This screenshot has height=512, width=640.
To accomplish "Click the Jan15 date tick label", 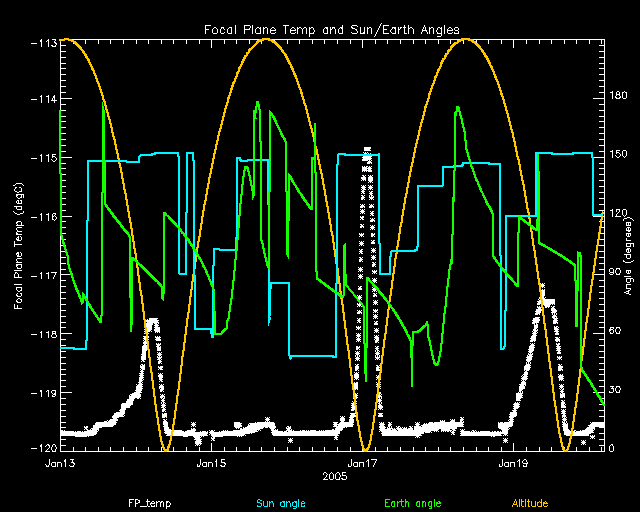I will [x=211, y=463].
